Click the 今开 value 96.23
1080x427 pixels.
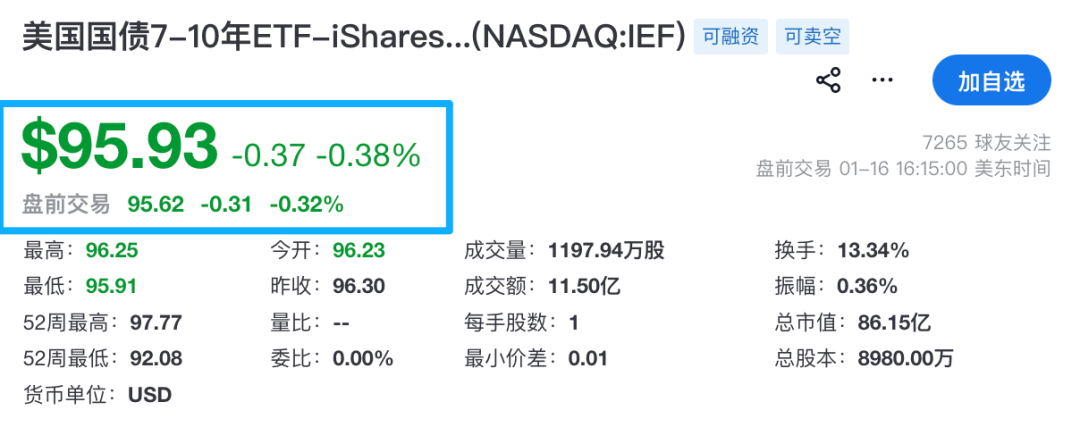pos(358,250)
